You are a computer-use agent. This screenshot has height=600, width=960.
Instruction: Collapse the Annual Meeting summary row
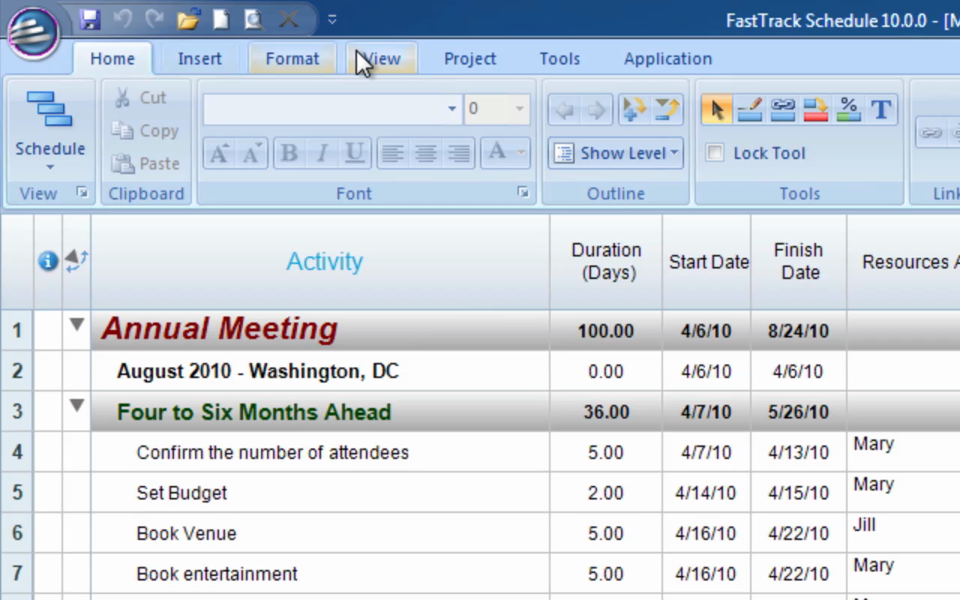tap(77, 324)
